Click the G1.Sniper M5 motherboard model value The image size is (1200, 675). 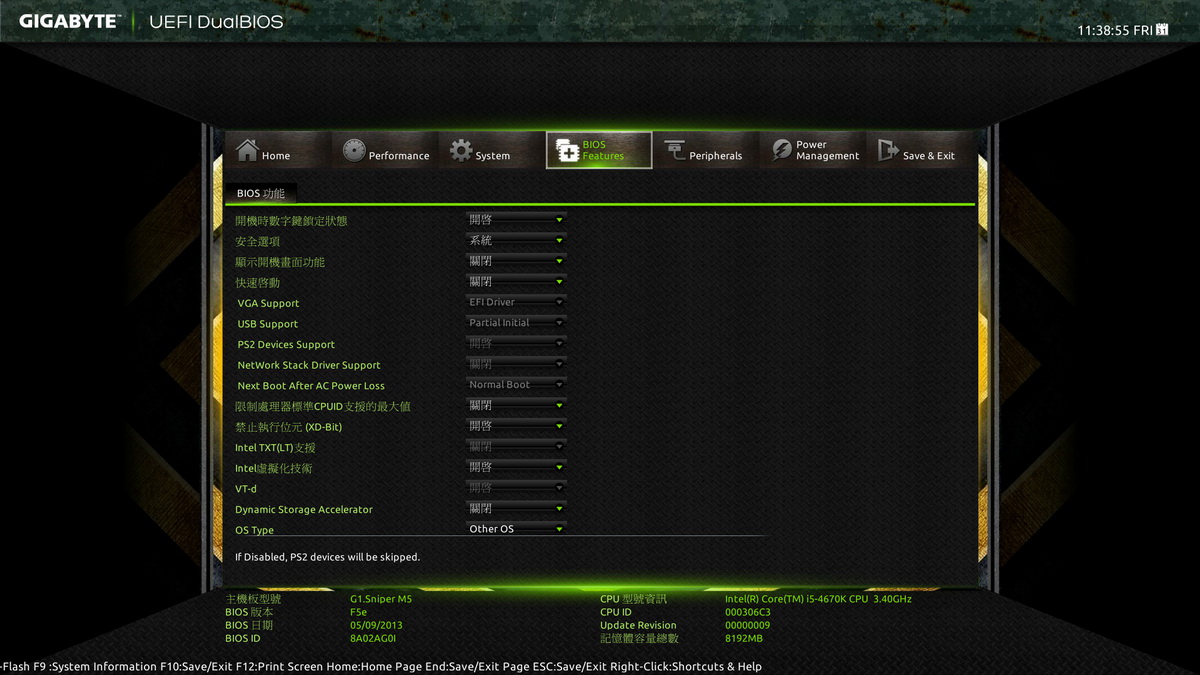(381, 599)
